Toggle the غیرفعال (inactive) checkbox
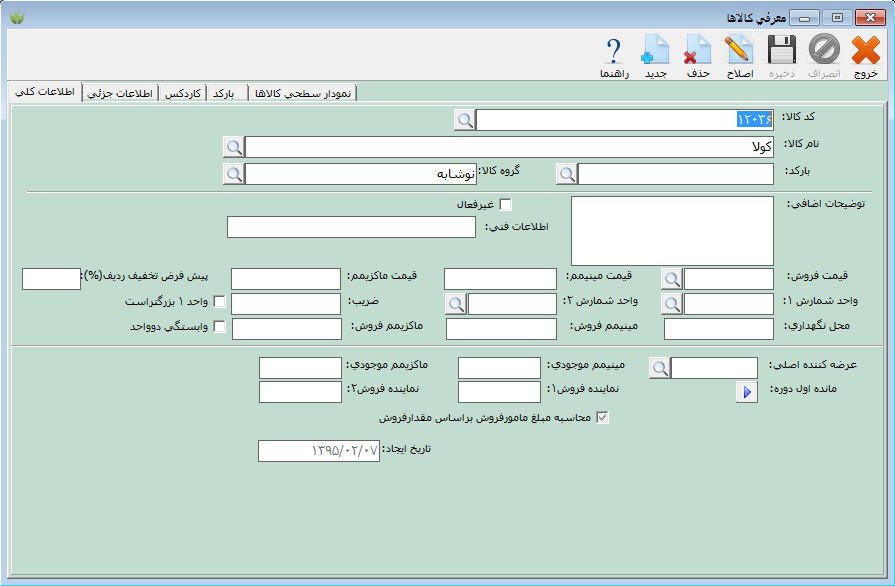Viewport: 895px width, 586px height. [x=505, y=205]
